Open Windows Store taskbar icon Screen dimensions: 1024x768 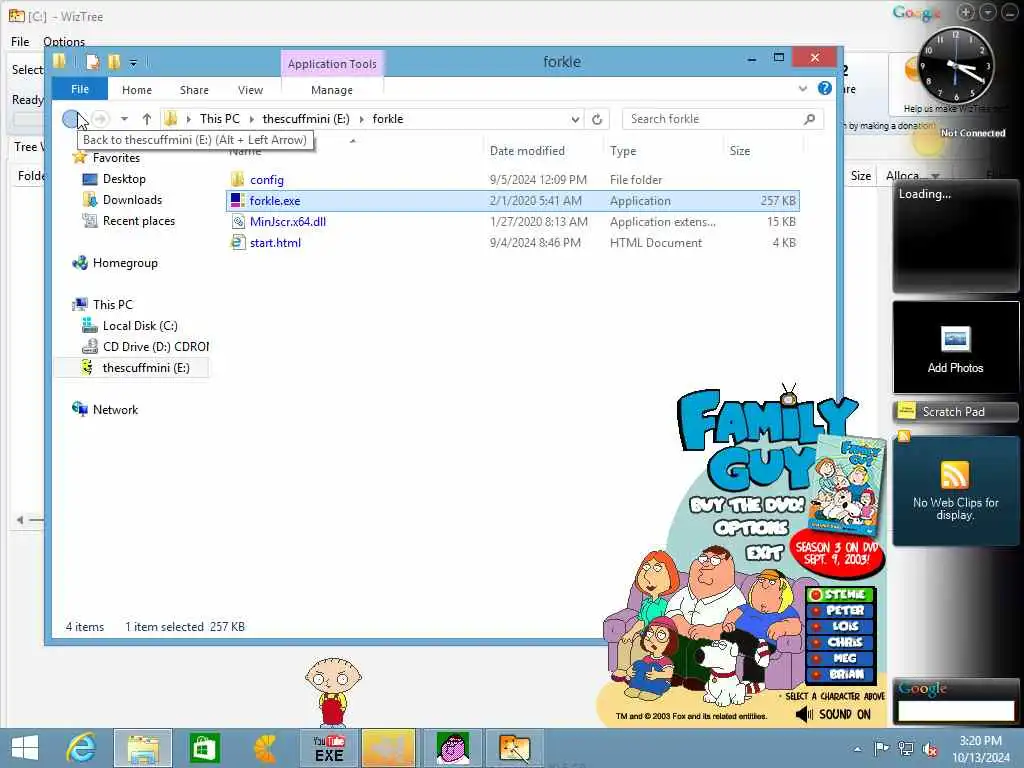tap(204, 748)
